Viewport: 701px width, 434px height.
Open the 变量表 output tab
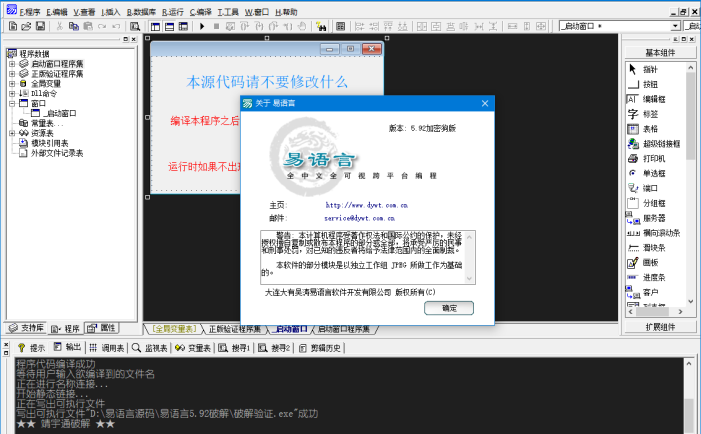(193, 348)
